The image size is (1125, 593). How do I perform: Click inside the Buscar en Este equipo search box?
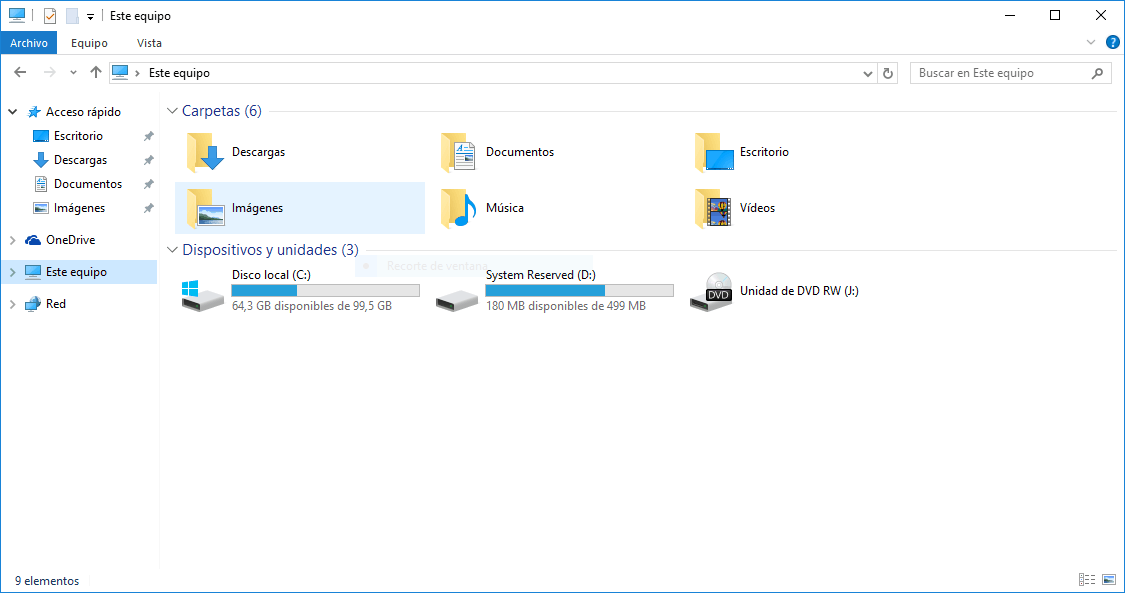click(x=1000, y=72)
